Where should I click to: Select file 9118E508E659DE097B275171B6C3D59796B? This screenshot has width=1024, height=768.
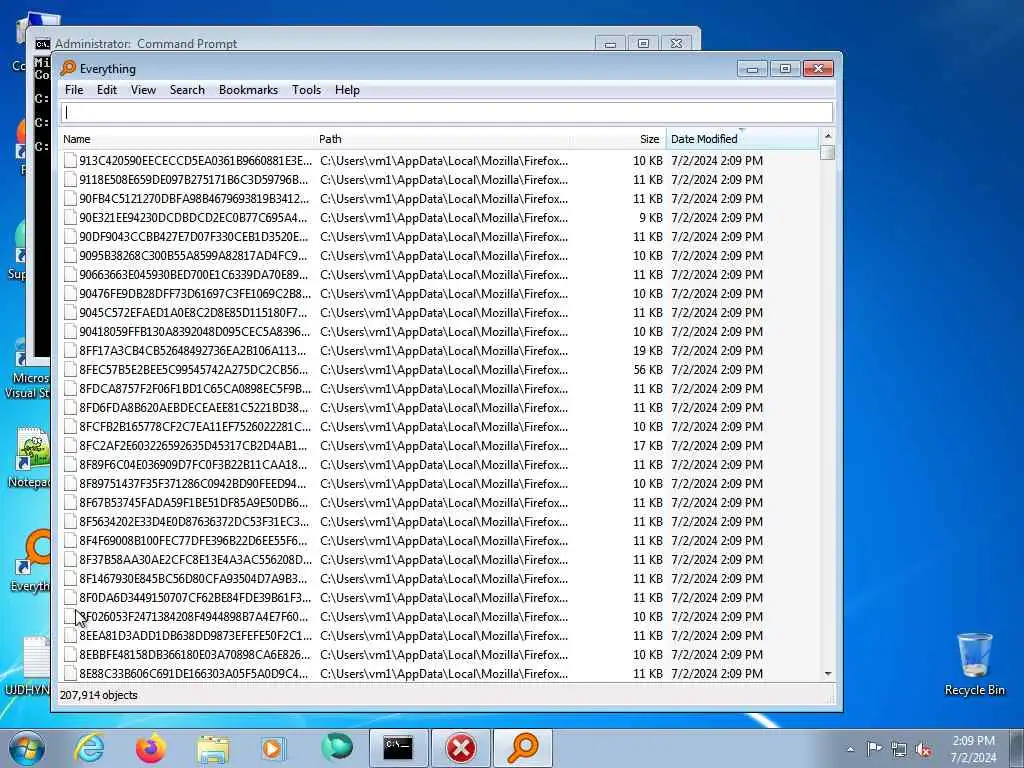pos(193,180)
